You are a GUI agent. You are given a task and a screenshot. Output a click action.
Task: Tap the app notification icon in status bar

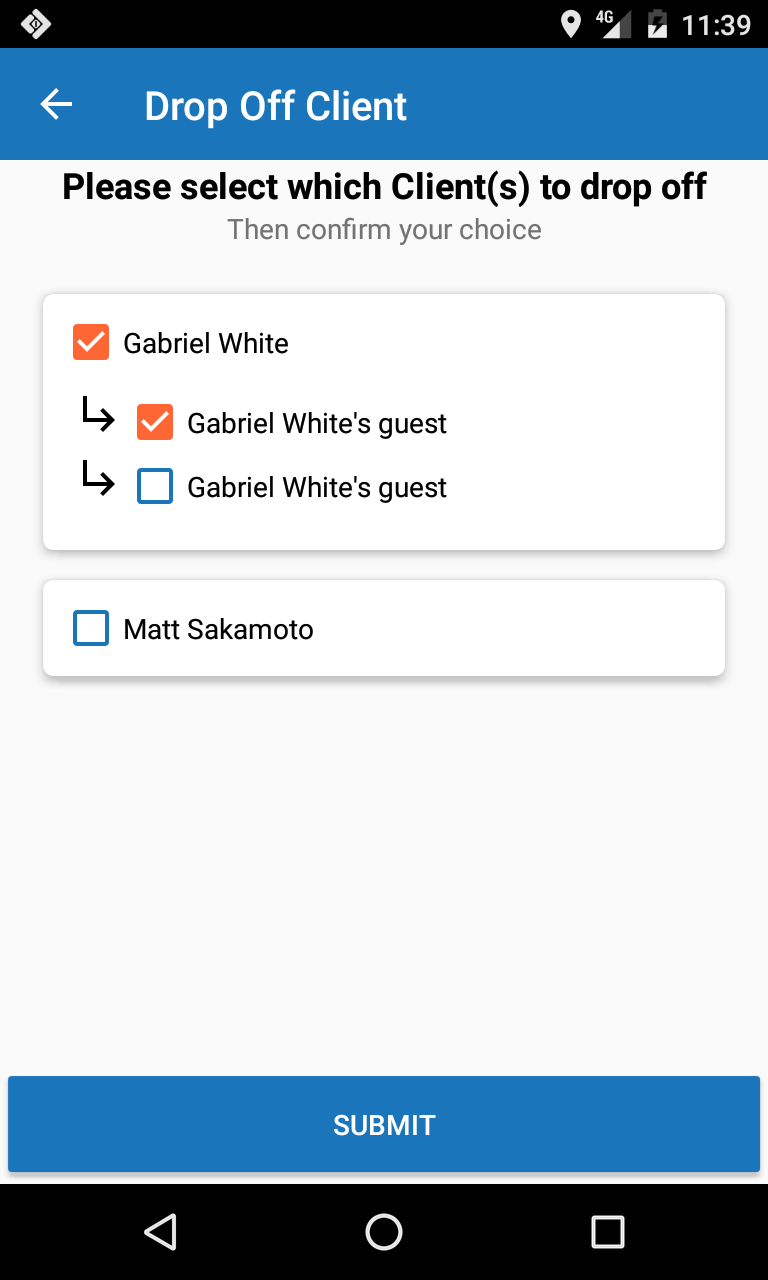point(36,24)
